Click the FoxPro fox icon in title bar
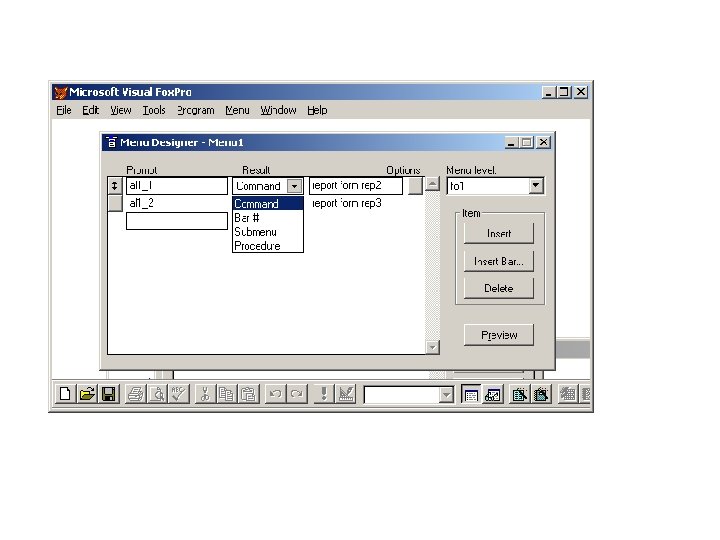This screenshot has width=720, height=540. (61, 92)
